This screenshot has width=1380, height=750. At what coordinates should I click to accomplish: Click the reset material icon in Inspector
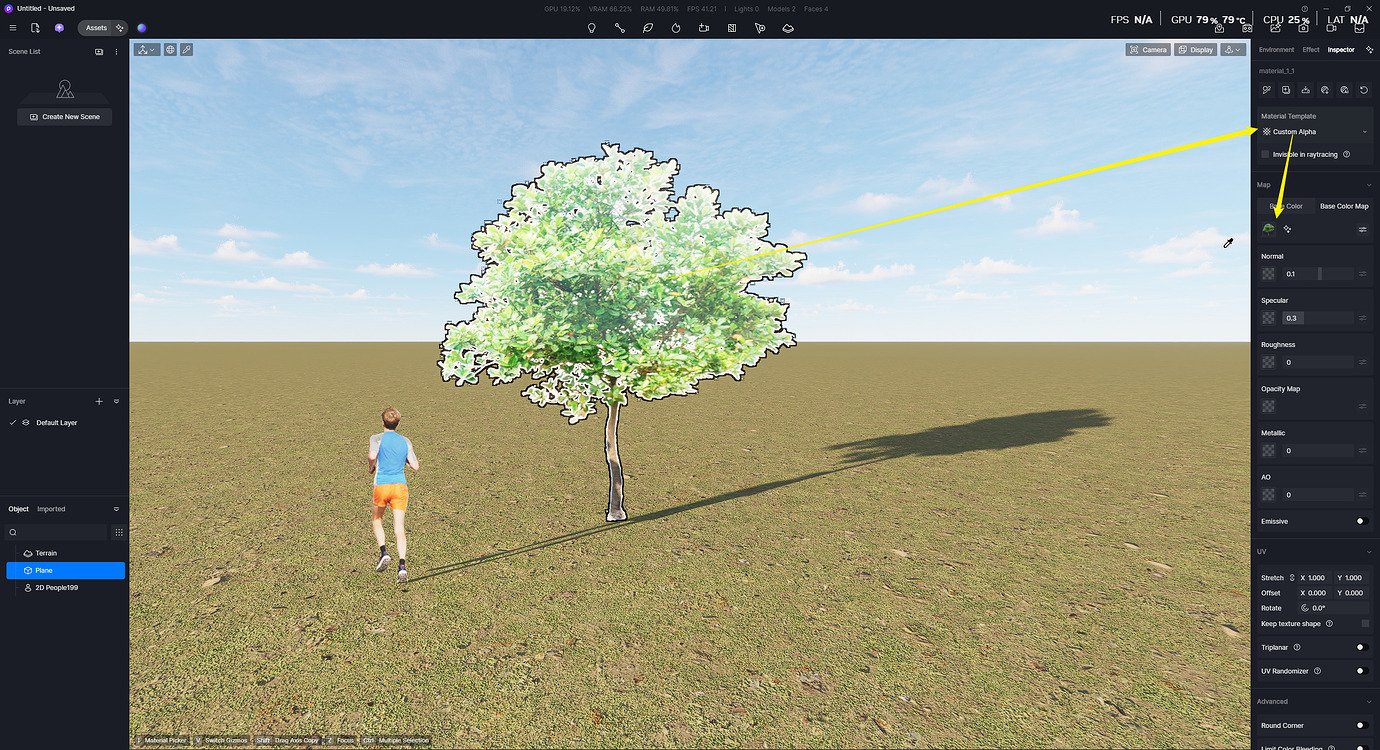click(x=1363, y=89)
